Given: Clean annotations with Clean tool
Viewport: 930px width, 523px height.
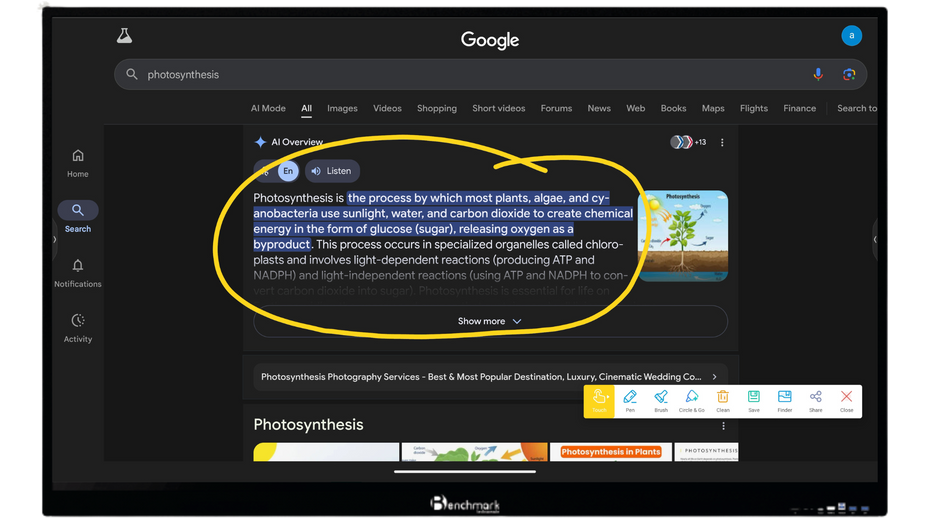Looking at the screenshot, I should point(722,401).
